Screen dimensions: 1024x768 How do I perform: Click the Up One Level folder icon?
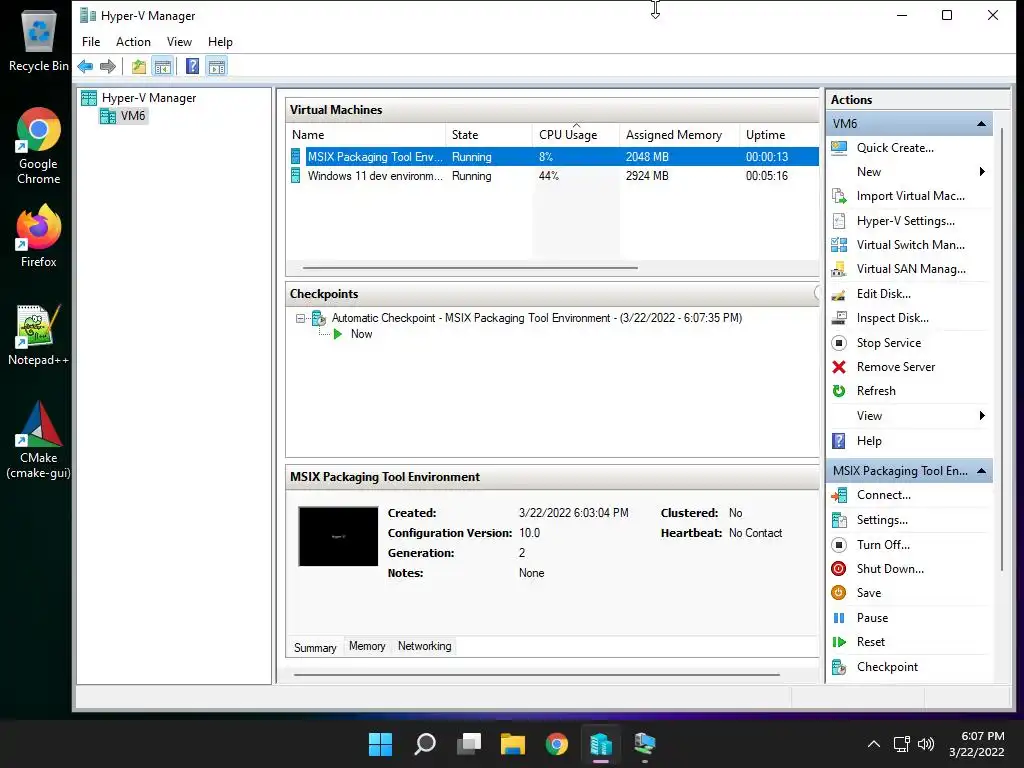coord(138,66)
